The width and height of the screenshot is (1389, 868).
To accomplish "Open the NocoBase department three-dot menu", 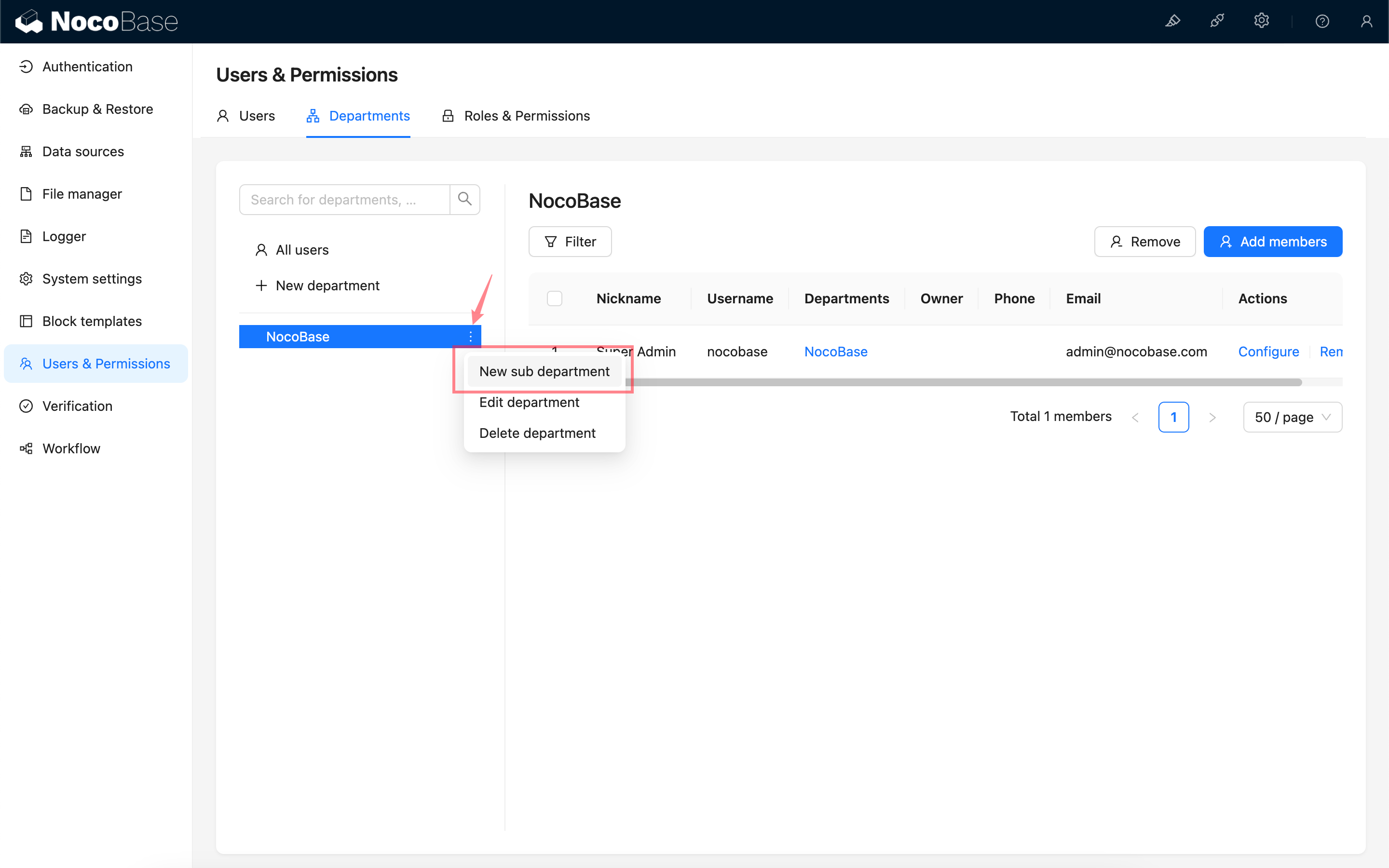I will (470, 337).
